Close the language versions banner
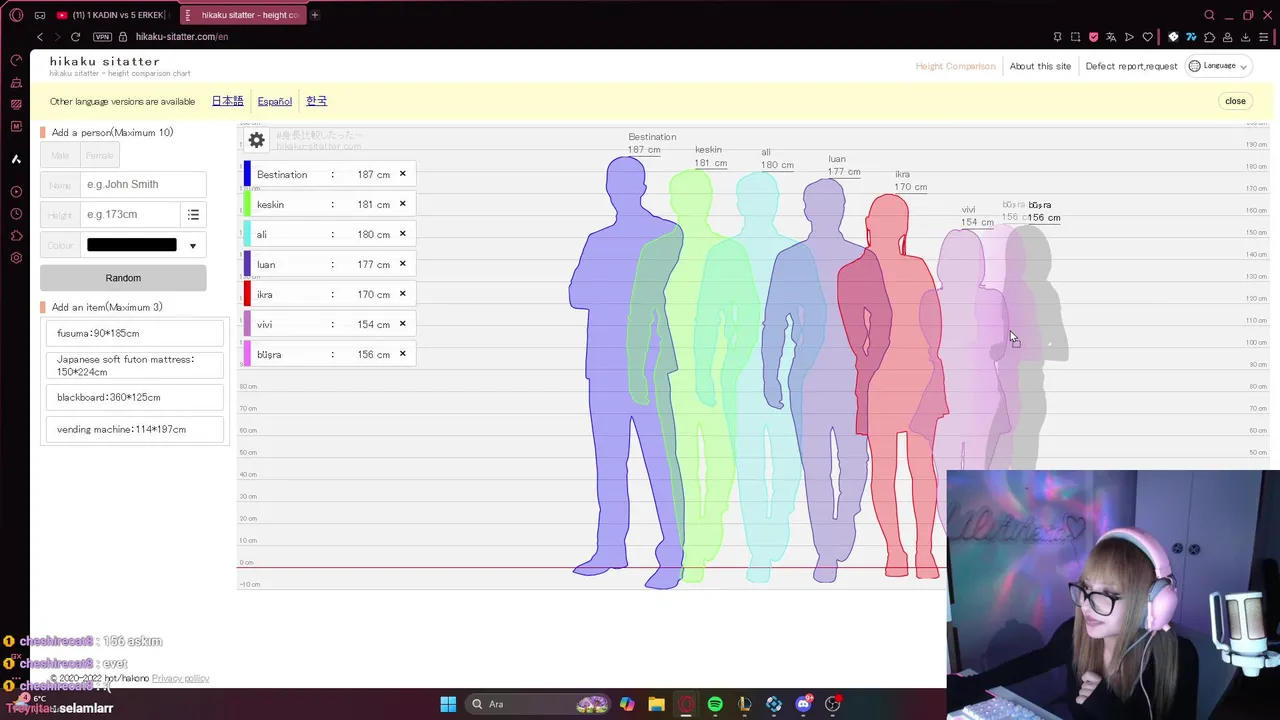The image size is (1280, 720). 1235,101
